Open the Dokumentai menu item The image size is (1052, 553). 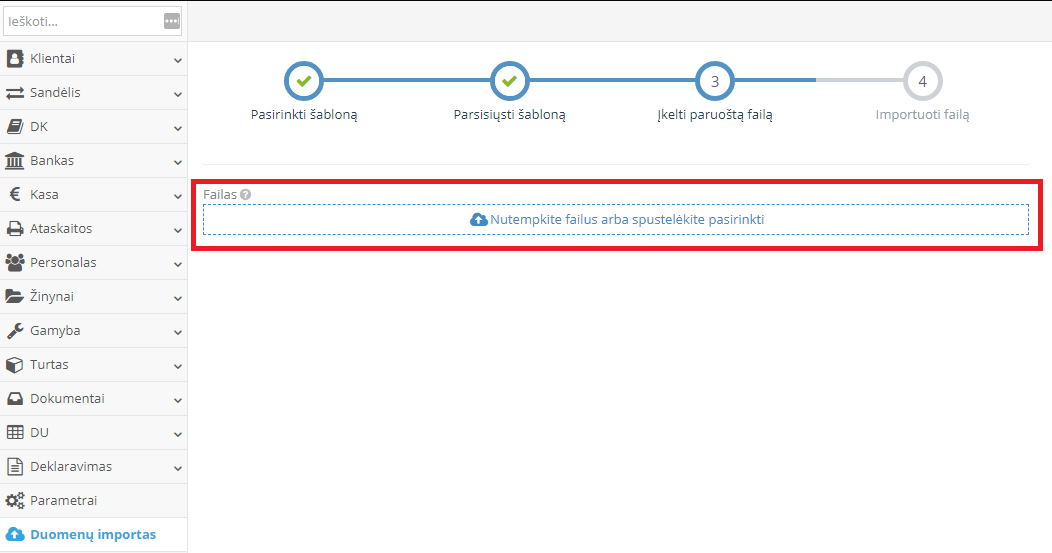coord(67,399)
